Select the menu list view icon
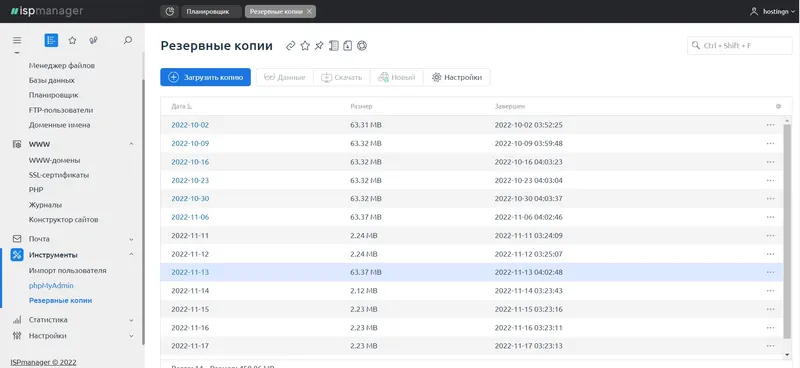The image size is (800, 368). 51,40
